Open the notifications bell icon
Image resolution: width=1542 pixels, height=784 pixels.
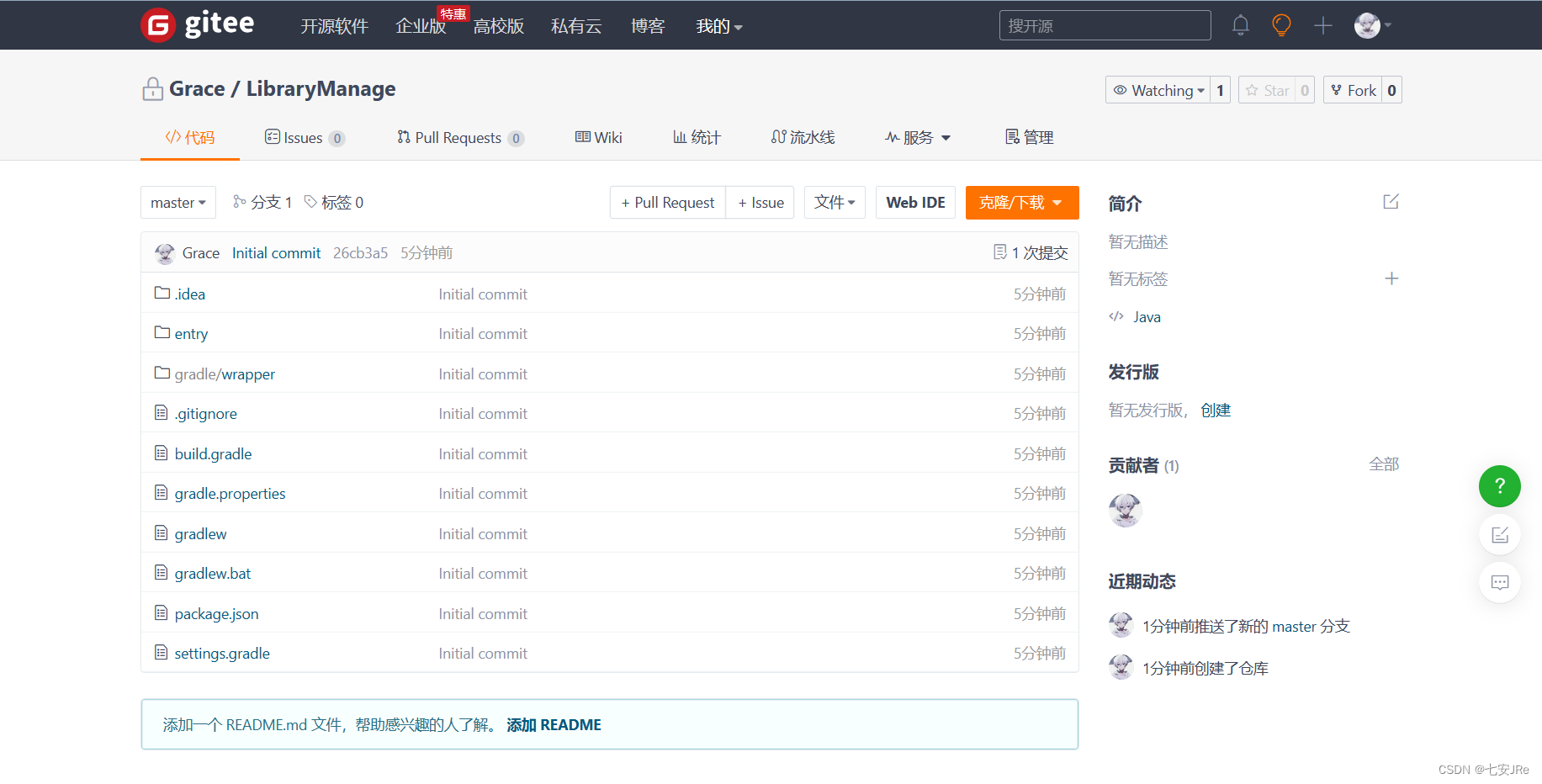click(1240, 25)
